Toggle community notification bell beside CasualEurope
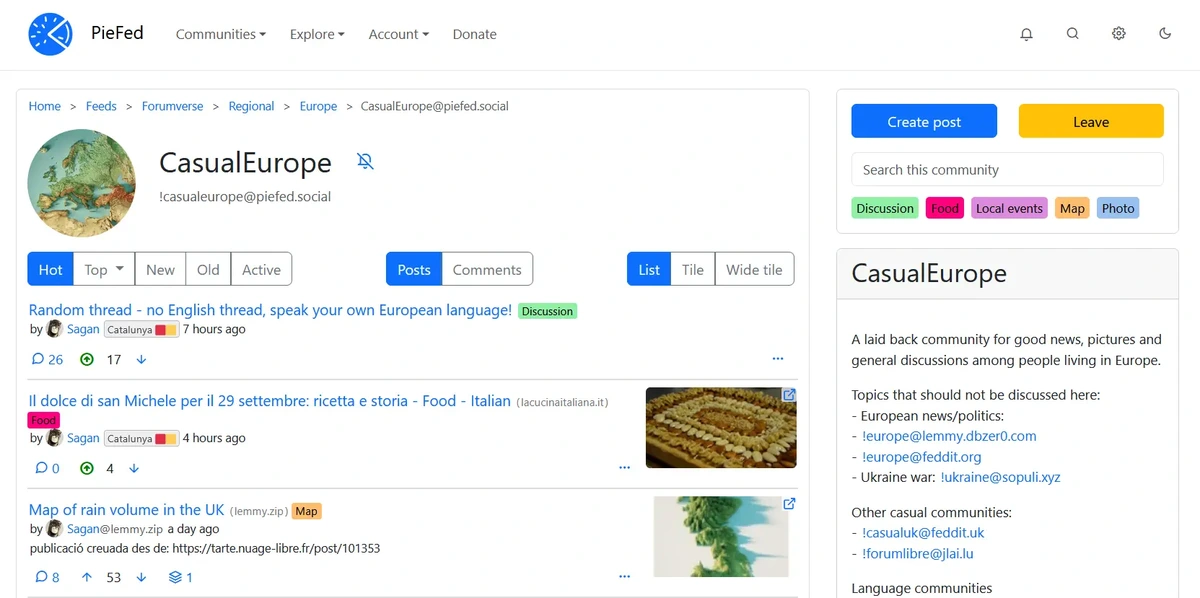This screenshot has width=1200, height=598. (365, 161)
